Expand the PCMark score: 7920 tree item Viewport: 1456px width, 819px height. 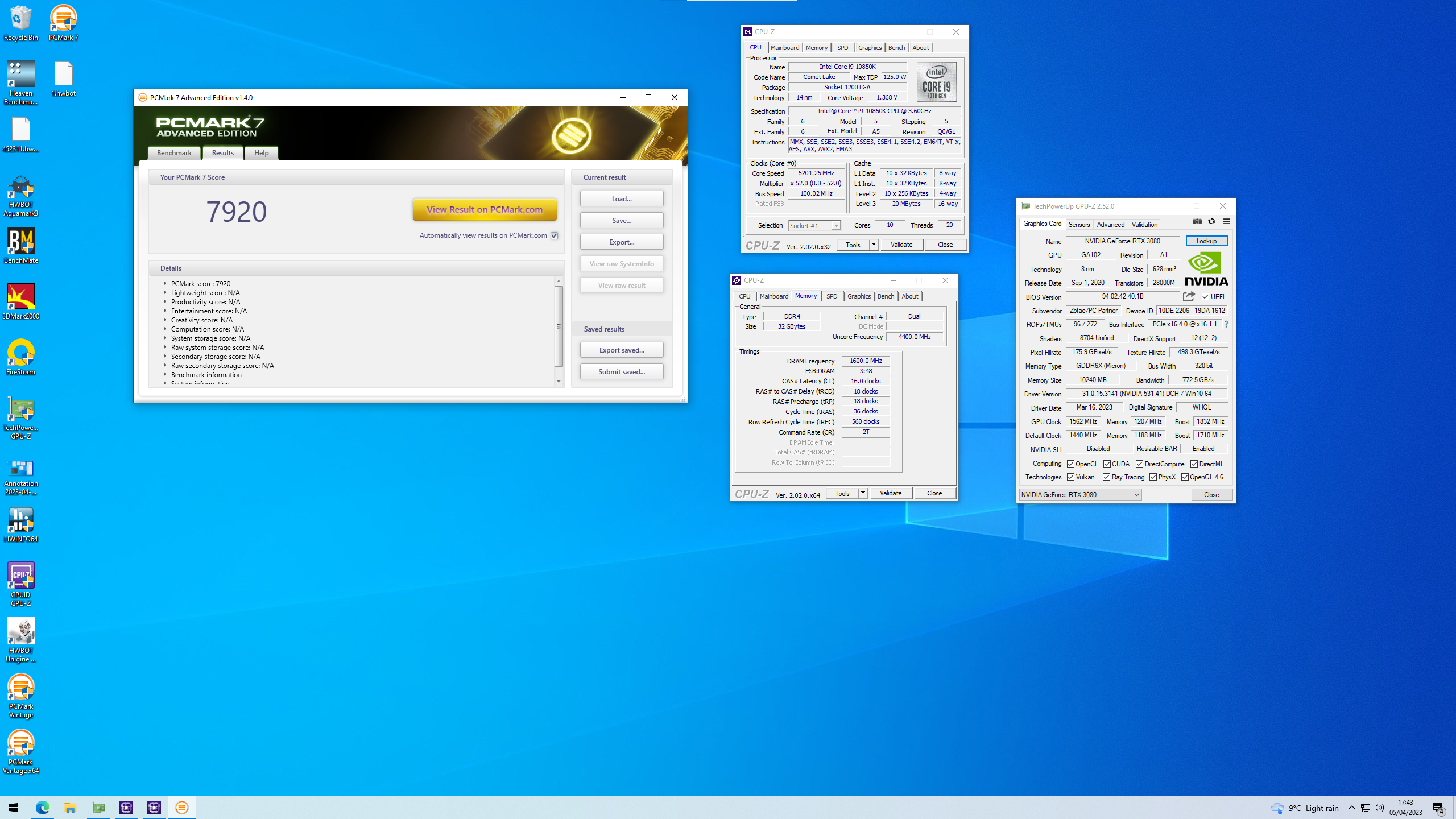[x=165, y=283]
